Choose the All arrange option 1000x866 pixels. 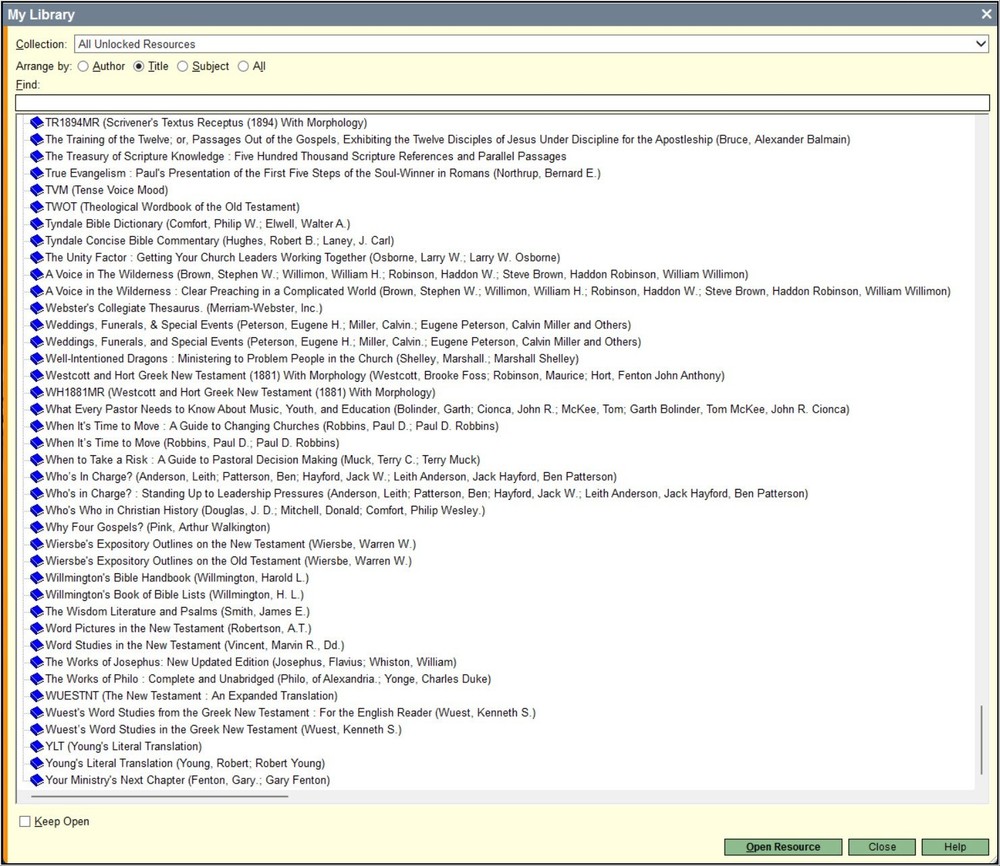pos(243,66)
